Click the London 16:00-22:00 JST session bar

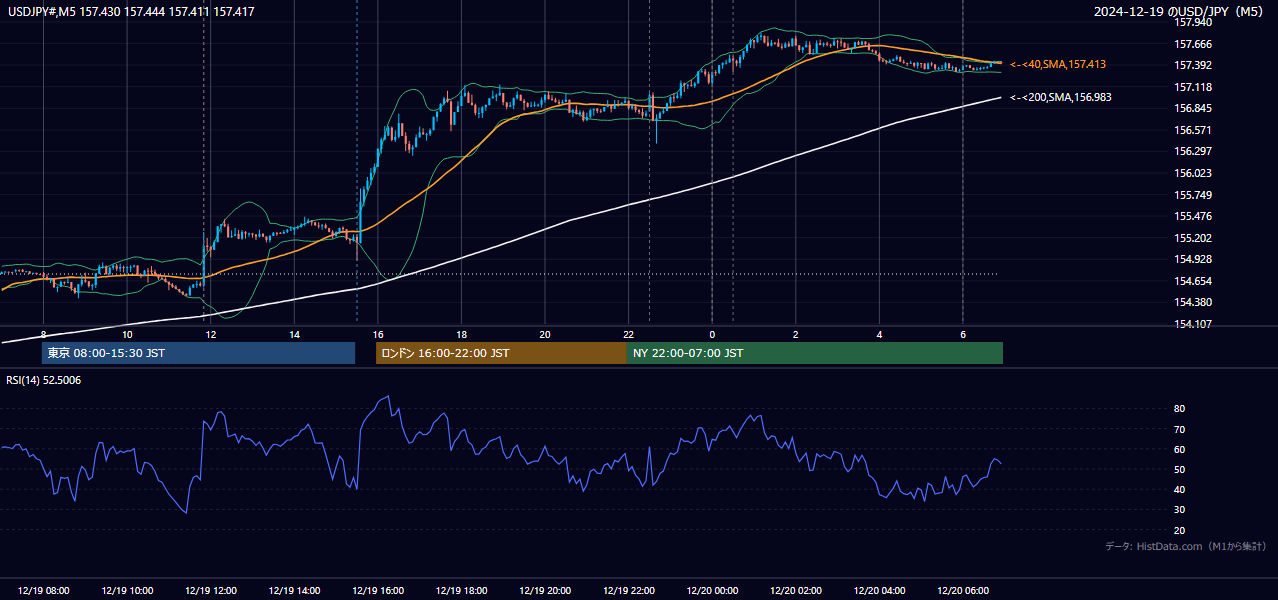tap(501, 353)
